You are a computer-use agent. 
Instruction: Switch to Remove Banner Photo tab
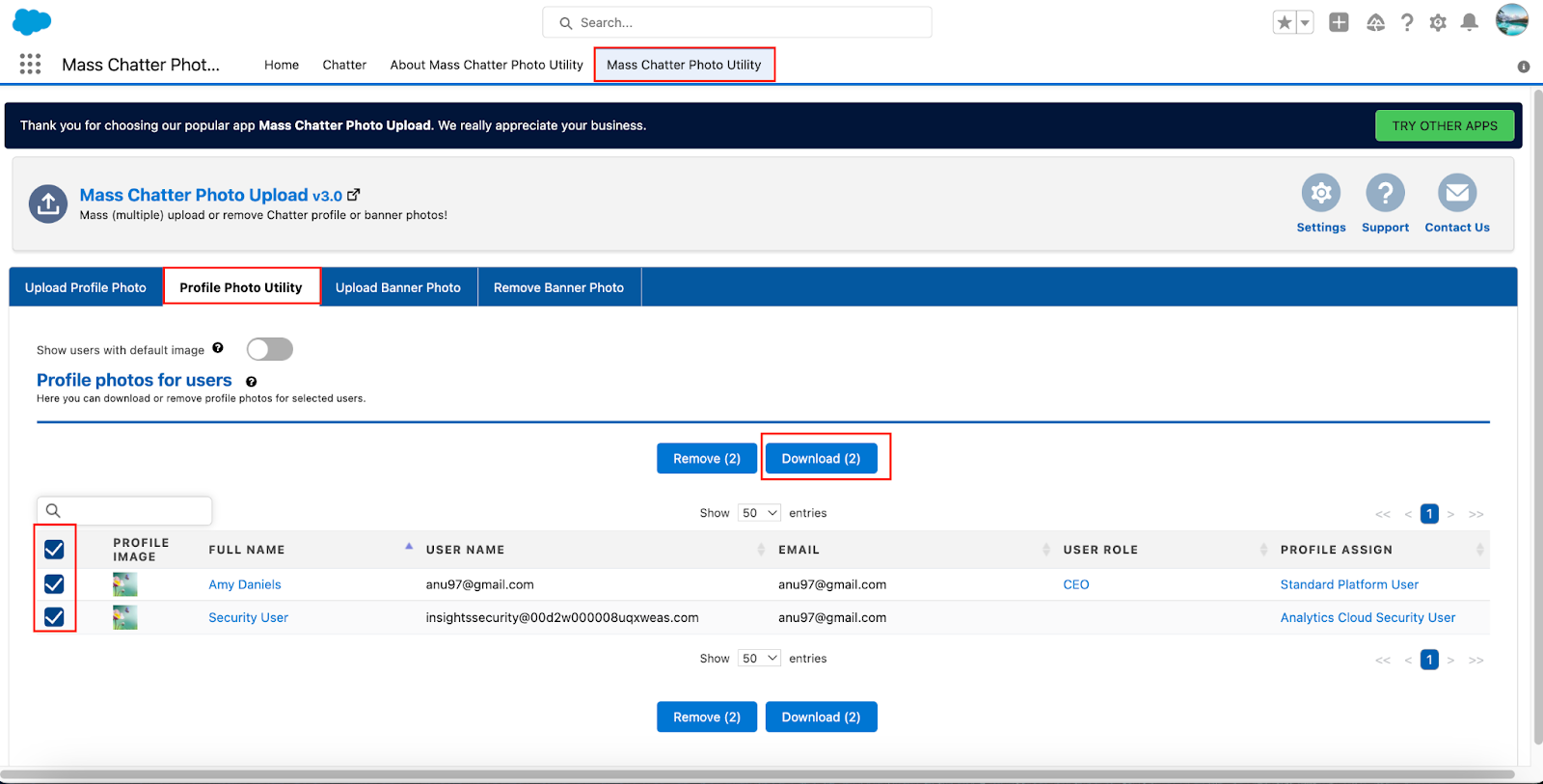coord(558,287)
